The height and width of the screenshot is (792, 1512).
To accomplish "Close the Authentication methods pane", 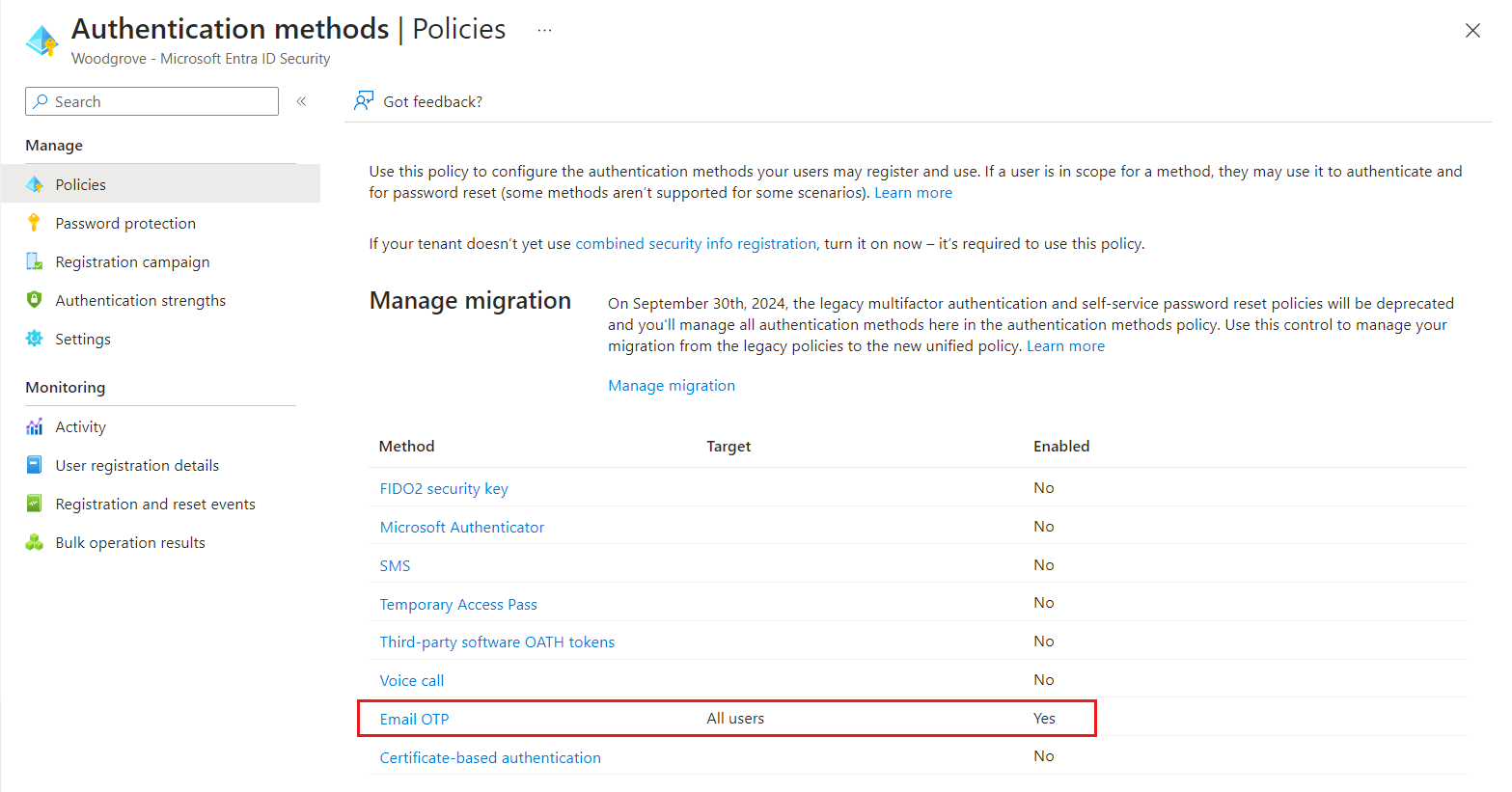I will (x=1472, y=30).
